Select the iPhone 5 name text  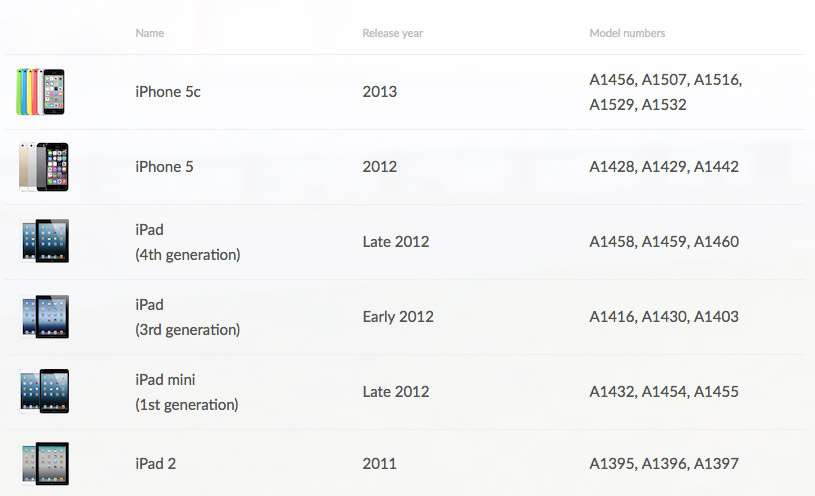(164, 166)
